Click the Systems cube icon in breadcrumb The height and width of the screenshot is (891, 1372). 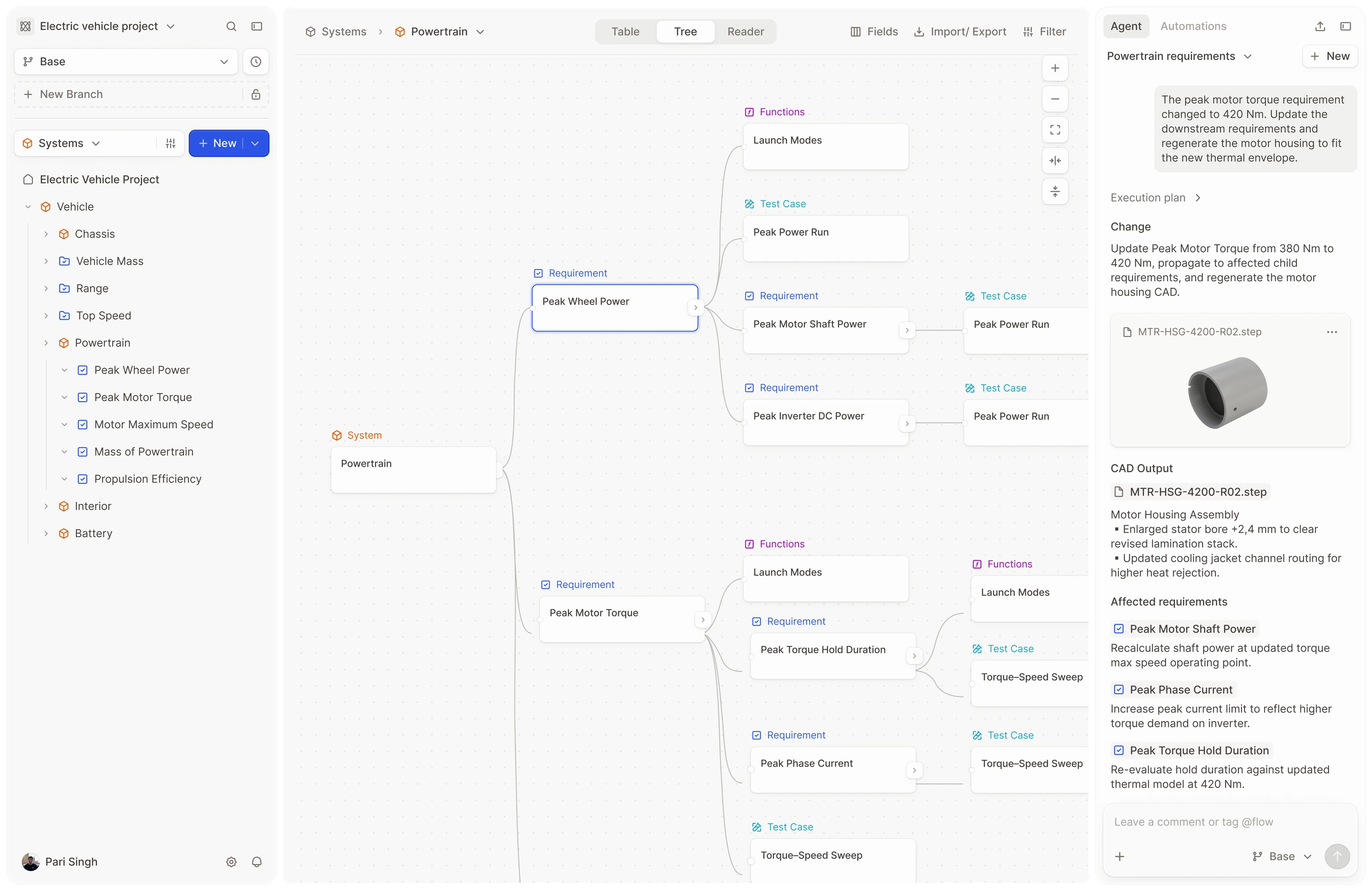pos(310,32)
